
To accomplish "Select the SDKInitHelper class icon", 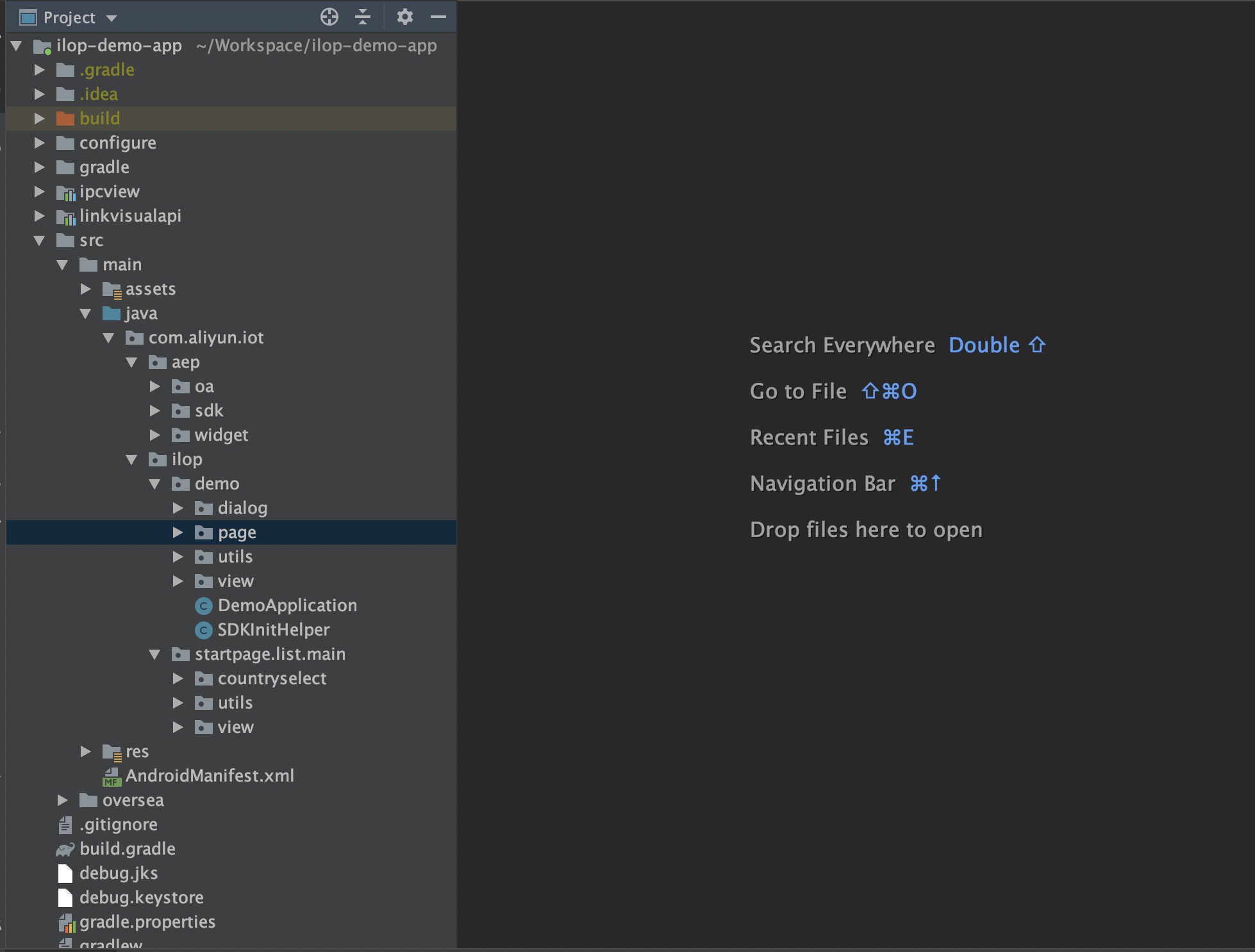I will pos(203,630).
